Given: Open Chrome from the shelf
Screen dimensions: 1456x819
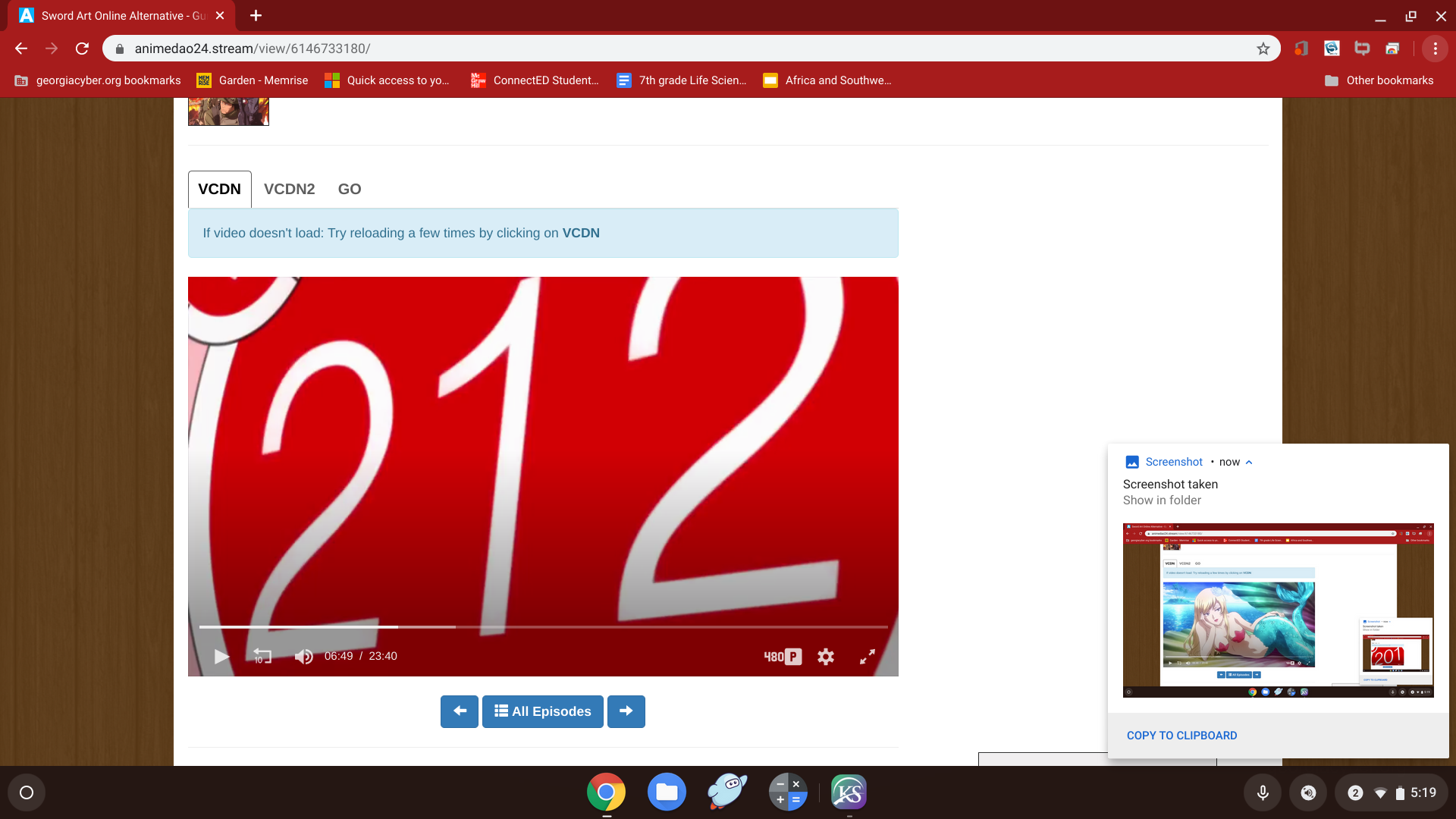Looking at the screenshot, I should coord(606,792).
